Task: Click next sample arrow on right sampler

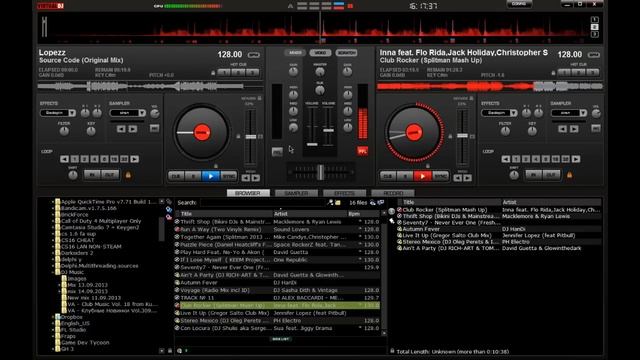Action: 574,129
